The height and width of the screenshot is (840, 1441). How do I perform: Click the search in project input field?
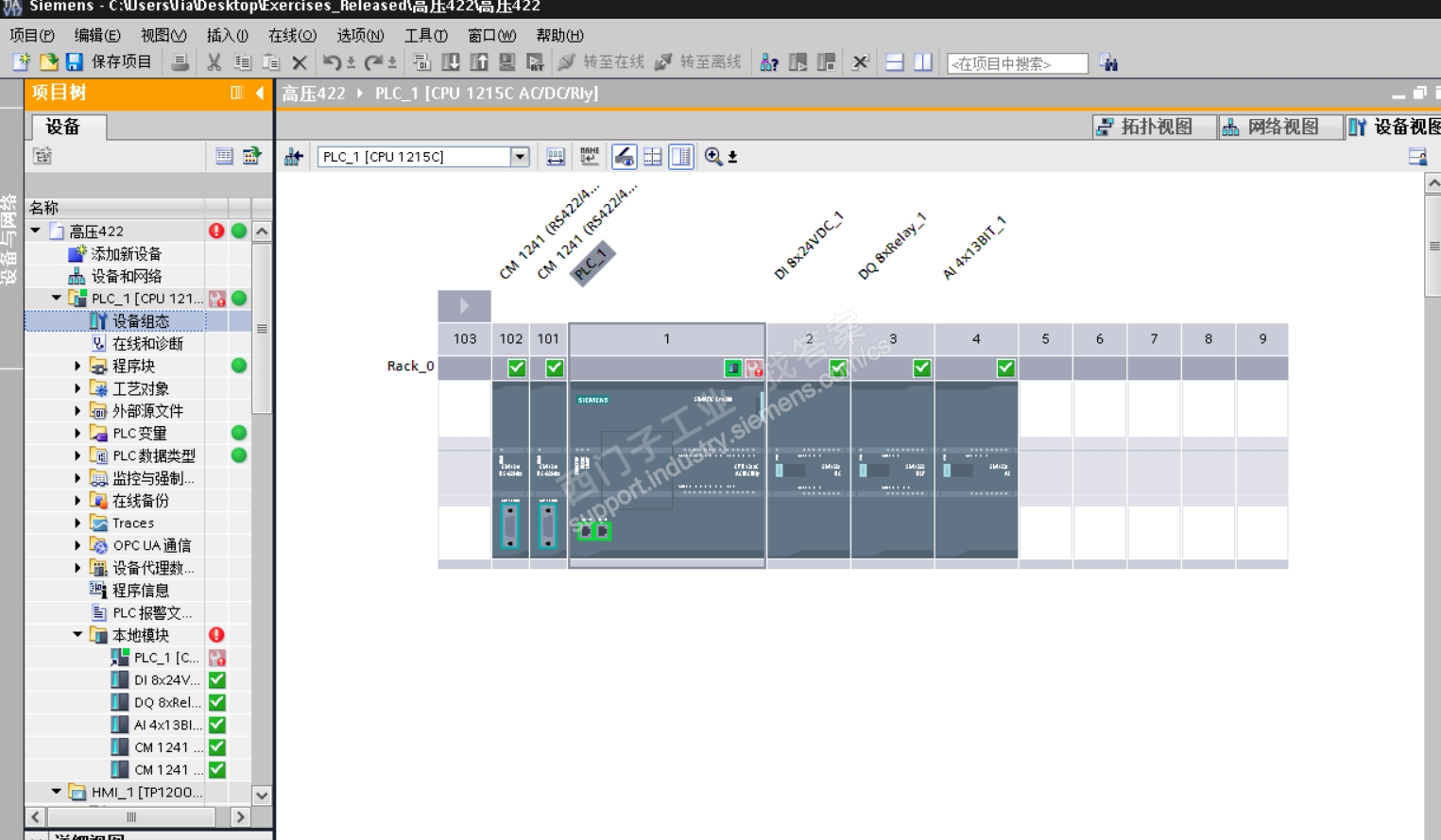1017,63
